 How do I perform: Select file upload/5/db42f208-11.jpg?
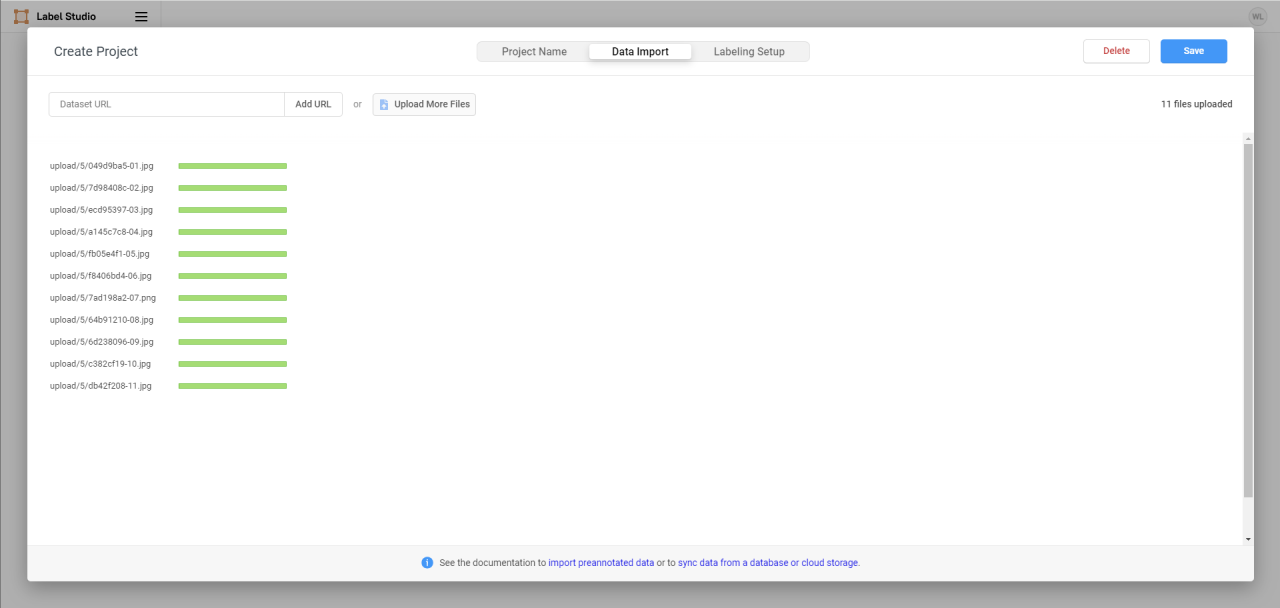101,386
